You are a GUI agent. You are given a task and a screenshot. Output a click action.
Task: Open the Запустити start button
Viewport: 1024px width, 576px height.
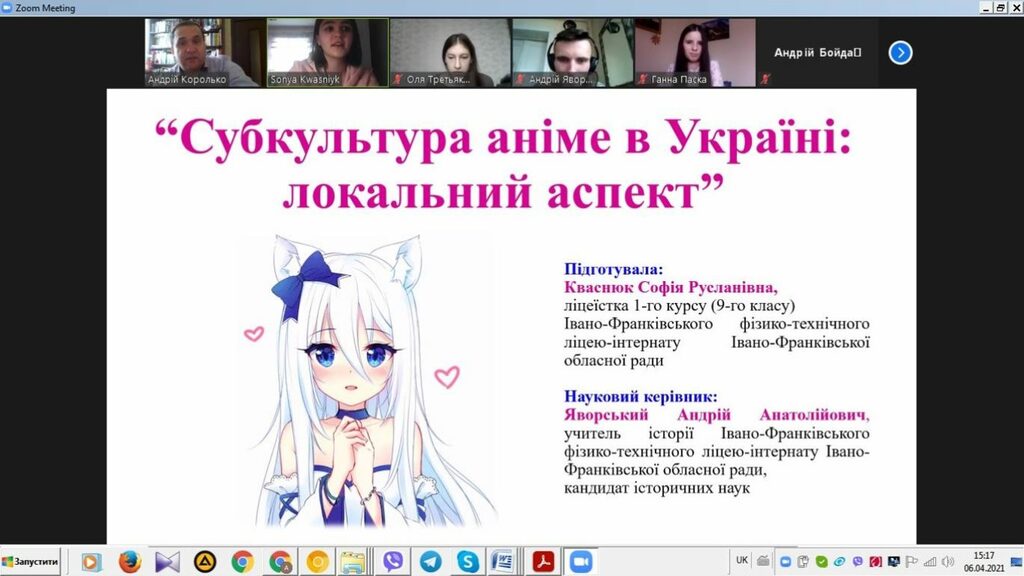pos(31,562)
